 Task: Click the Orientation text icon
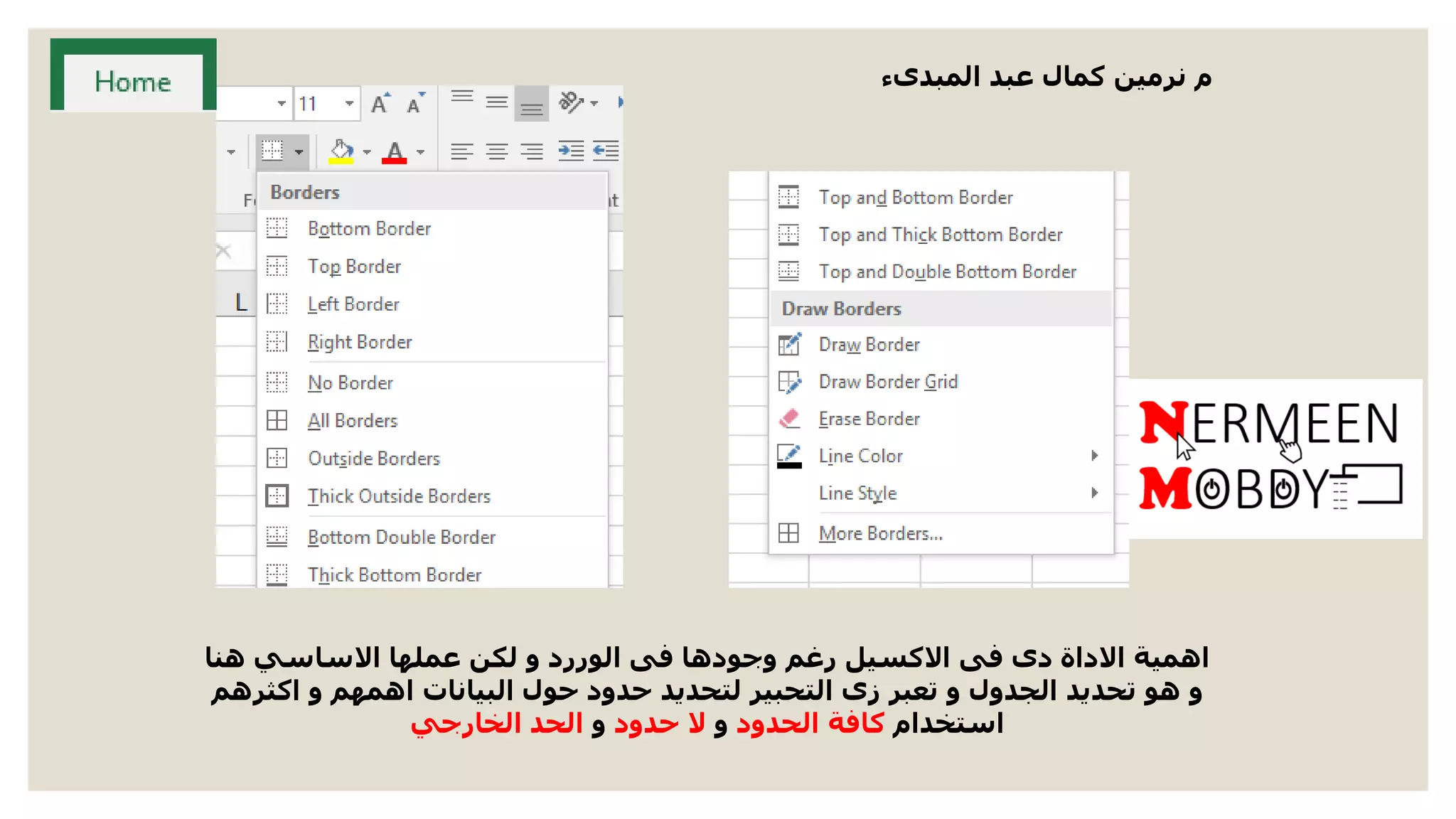click(x=571, y=103)
